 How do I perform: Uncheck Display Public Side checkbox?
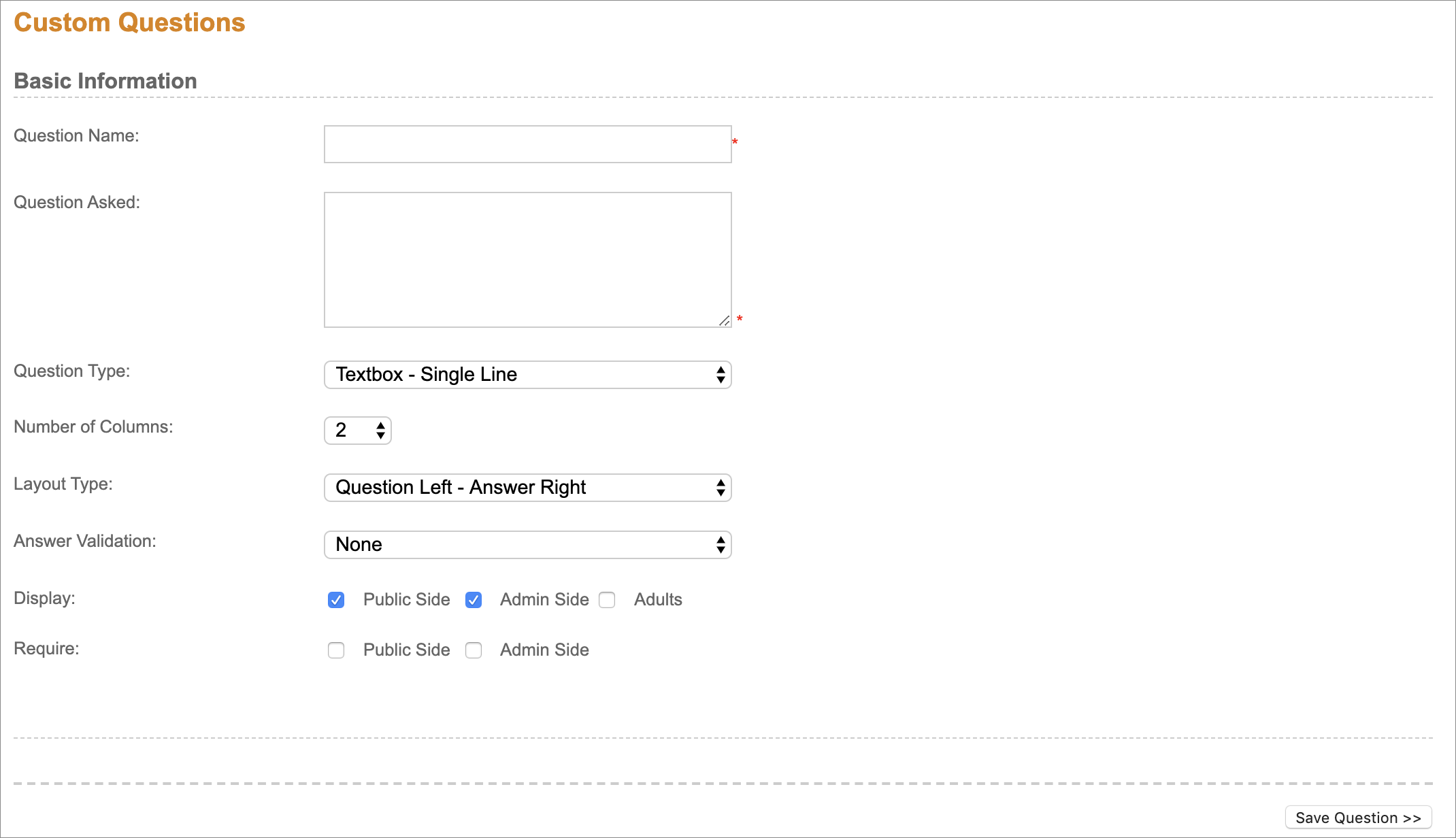(x=336, y=600)
